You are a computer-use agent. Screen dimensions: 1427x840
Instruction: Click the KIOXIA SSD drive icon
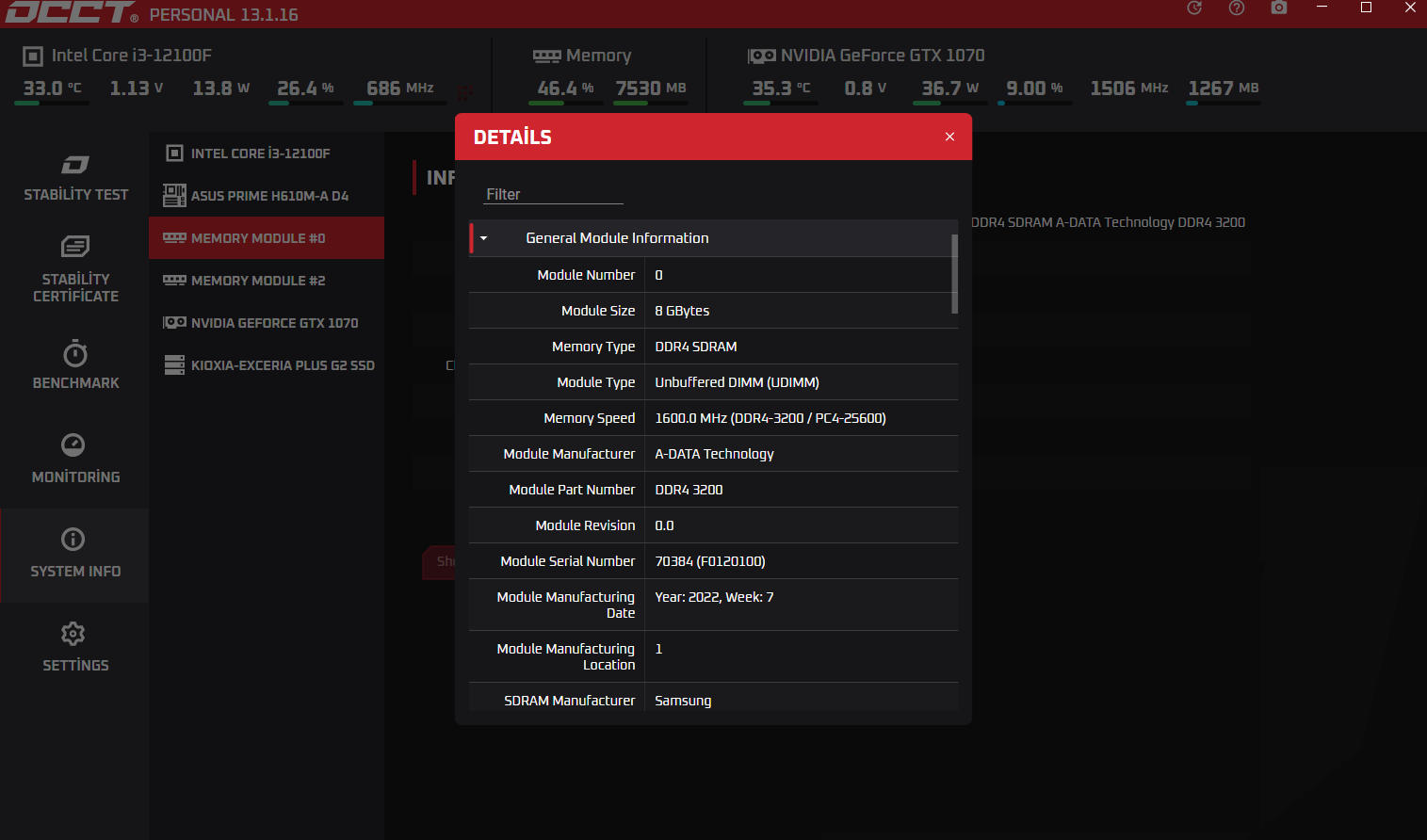tap(174, 365)
